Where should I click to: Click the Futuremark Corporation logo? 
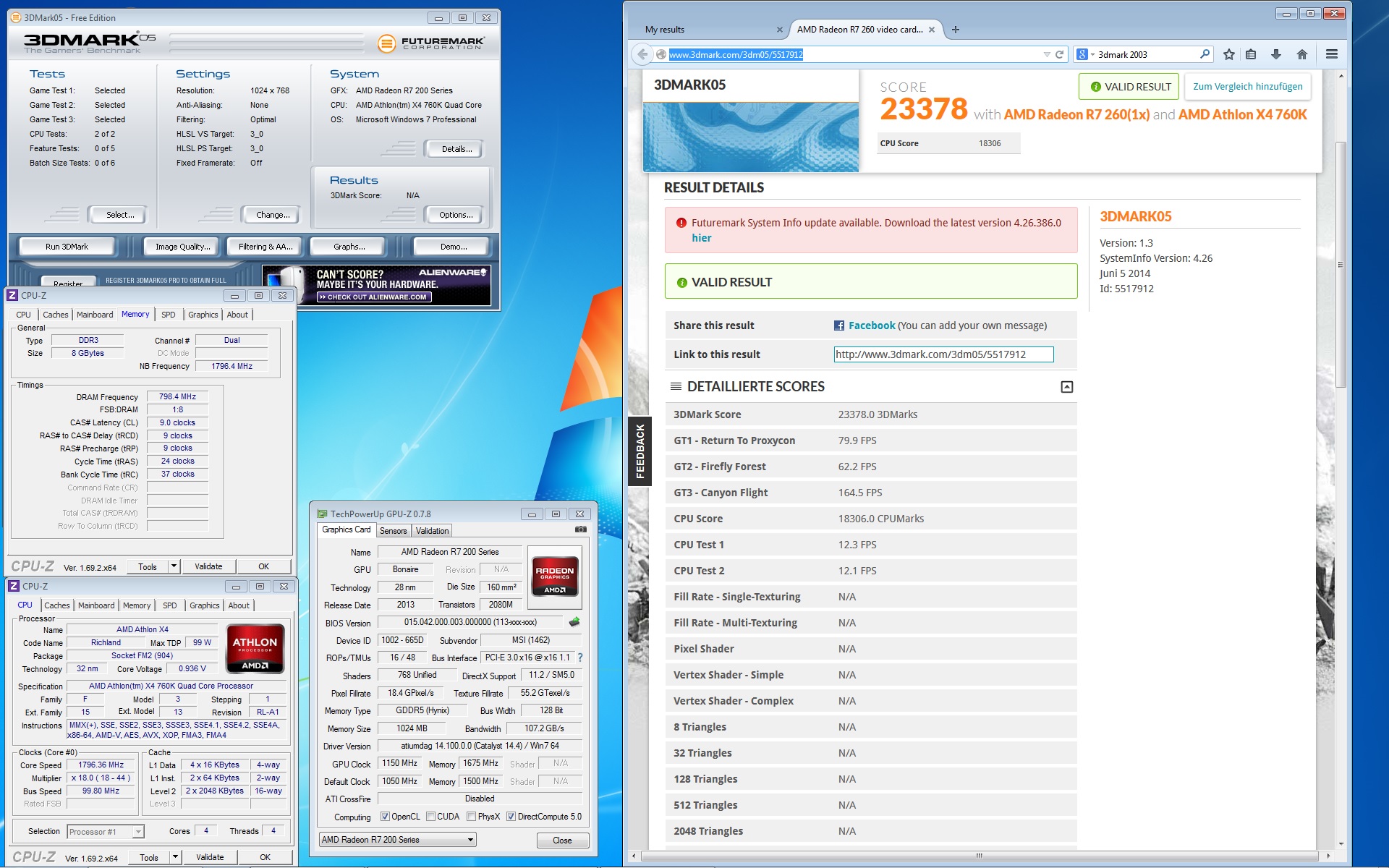[431, 43]
